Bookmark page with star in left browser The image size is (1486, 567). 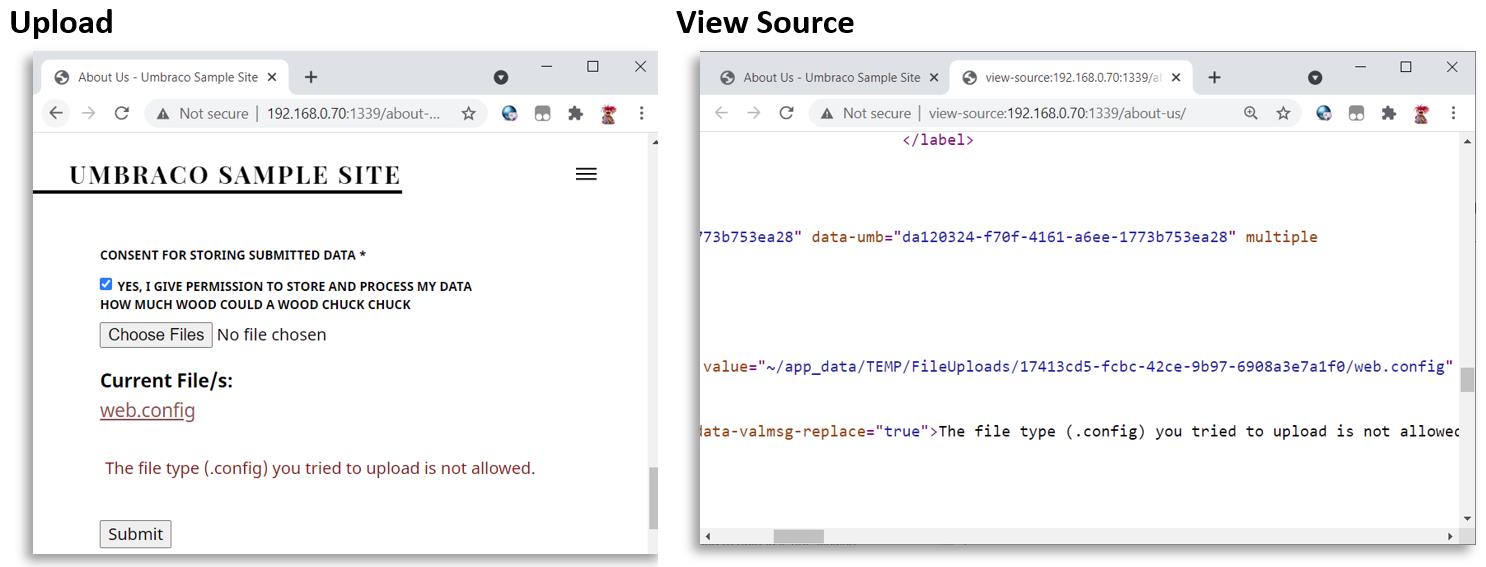(468, 114)
